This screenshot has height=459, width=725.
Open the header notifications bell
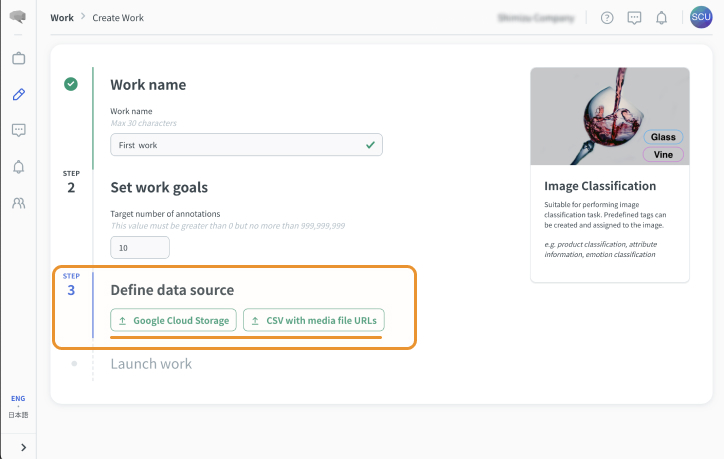click(x=662, y=18)
